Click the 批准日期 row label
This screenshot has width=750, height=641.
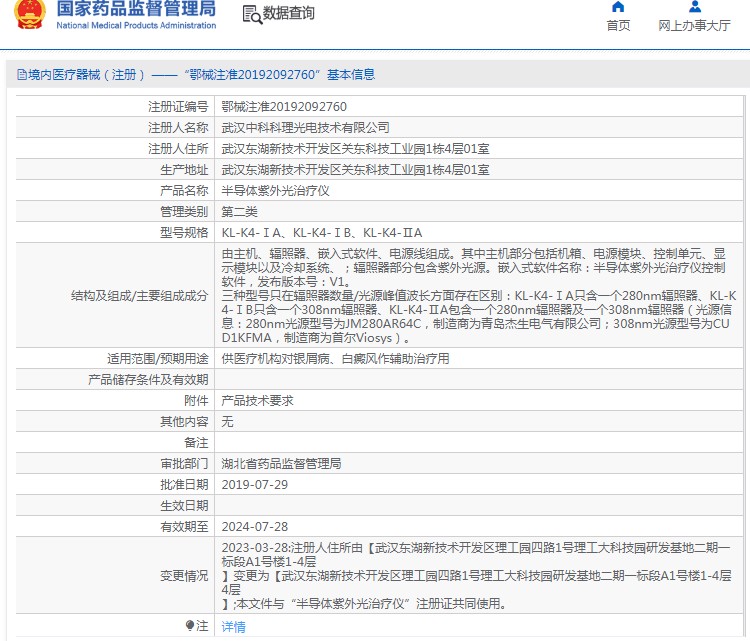coord(184,485)
